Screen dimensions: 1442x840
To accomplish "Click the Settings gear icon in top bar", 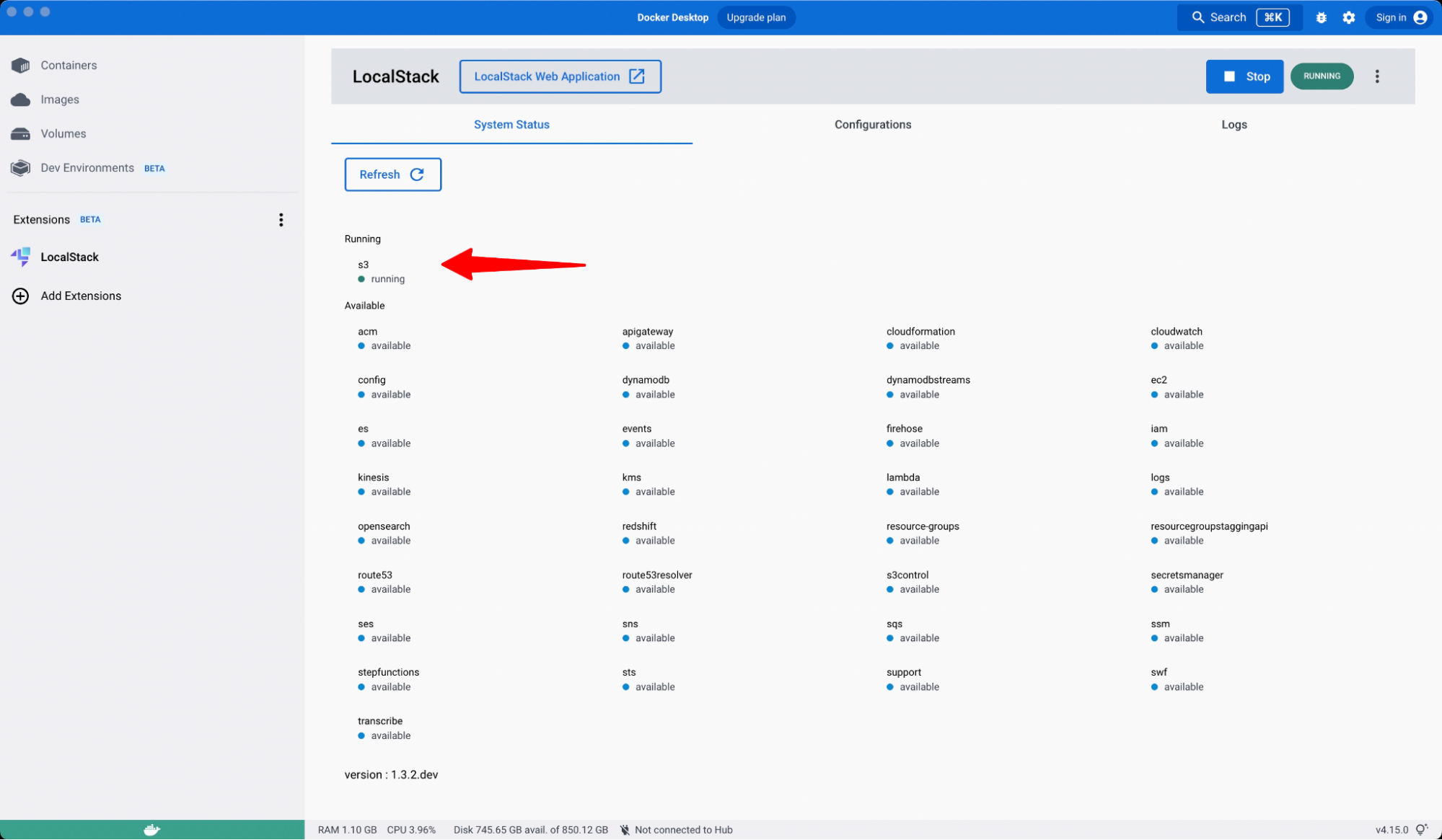I will [1348, 17].
